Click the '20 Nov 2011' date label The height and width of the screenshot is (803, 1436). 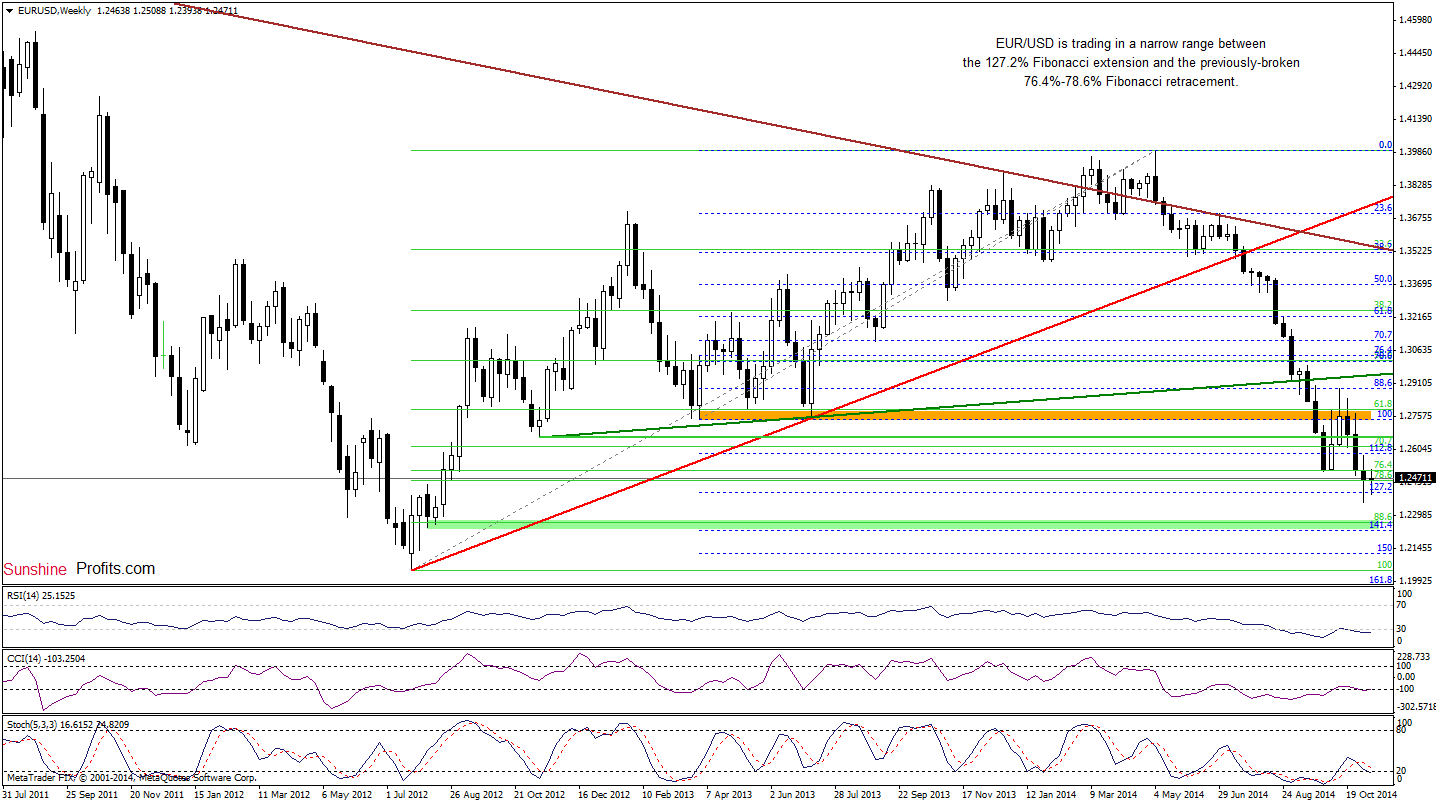point(157,794)
